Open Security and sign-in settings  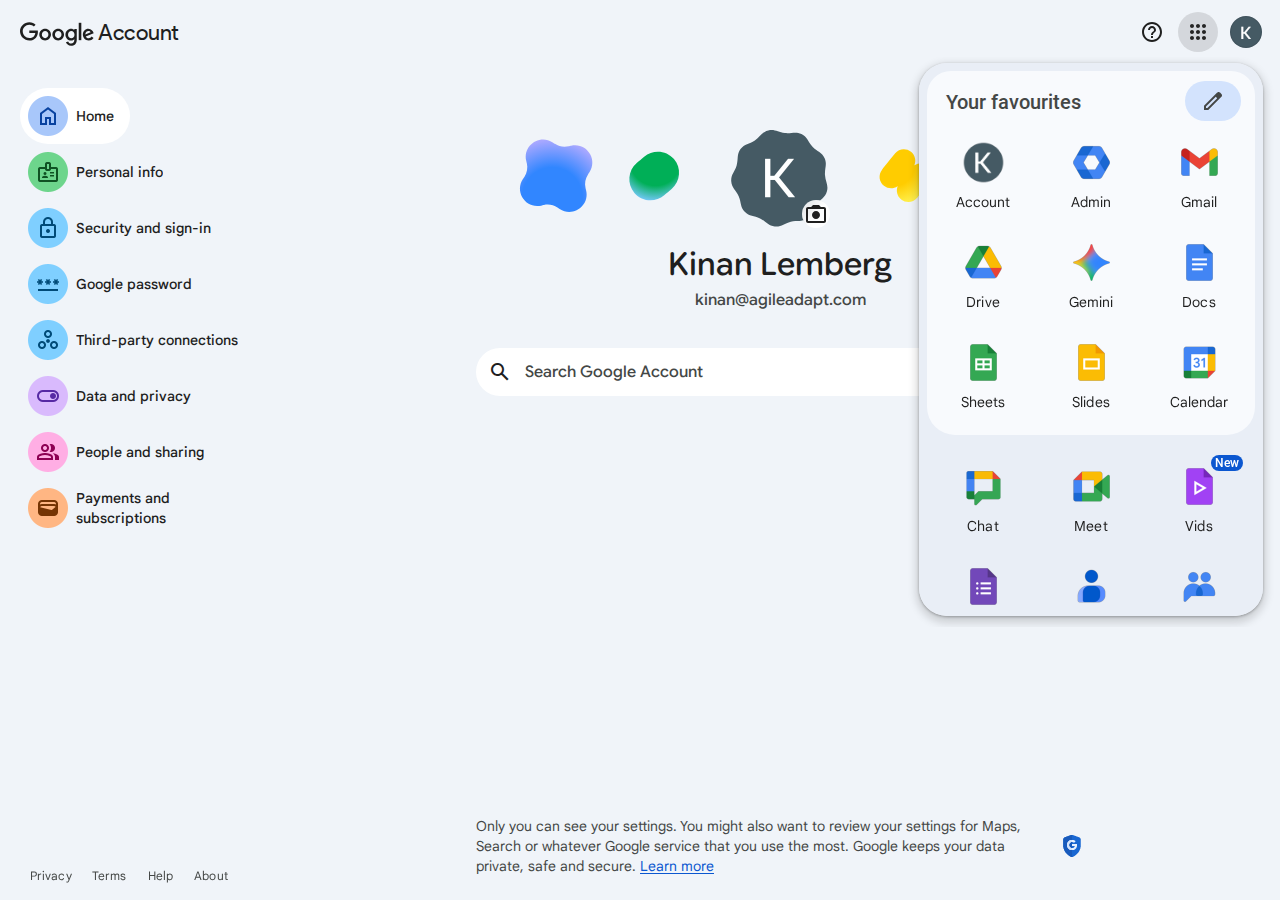pos(143,228)
